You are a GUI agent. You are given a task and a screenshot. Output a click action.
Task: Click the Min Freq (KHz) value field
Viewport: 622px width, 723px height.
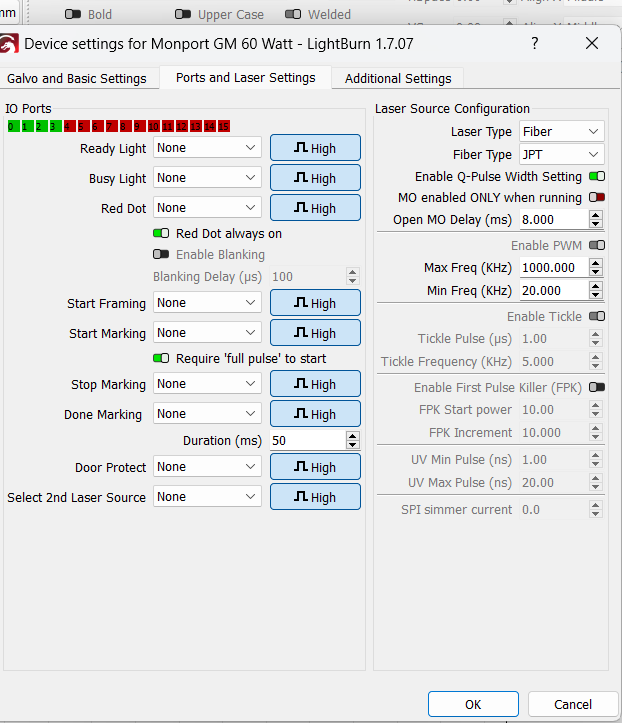coord(554,290)
